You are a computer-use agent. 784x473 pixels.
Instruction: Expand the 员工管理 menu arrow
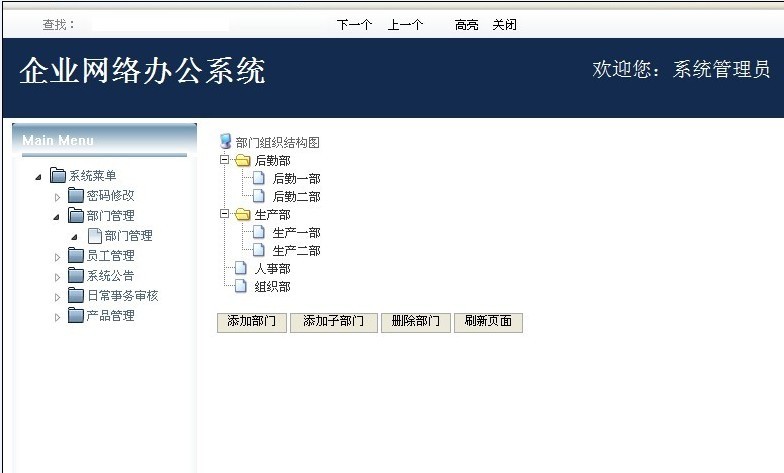[x=58, y=257]
